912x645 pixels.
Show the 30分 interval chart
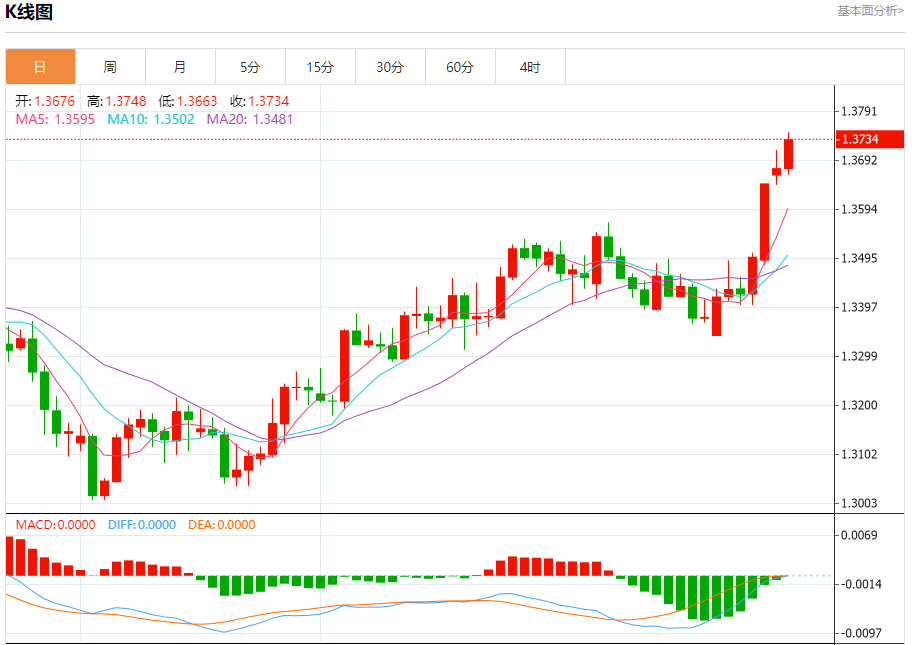pyautogui.click(x=390, y=67)
